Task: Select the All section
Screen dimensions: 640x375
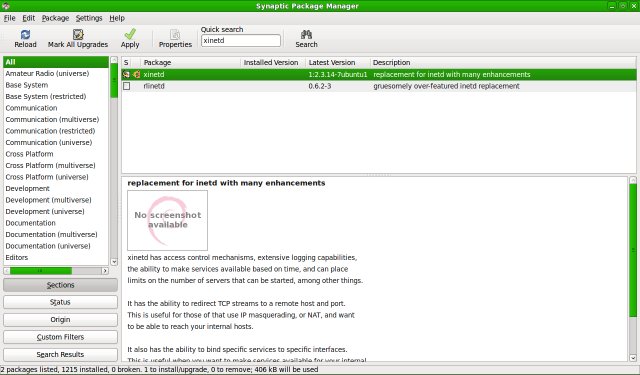Action: (x=56, y=62)
